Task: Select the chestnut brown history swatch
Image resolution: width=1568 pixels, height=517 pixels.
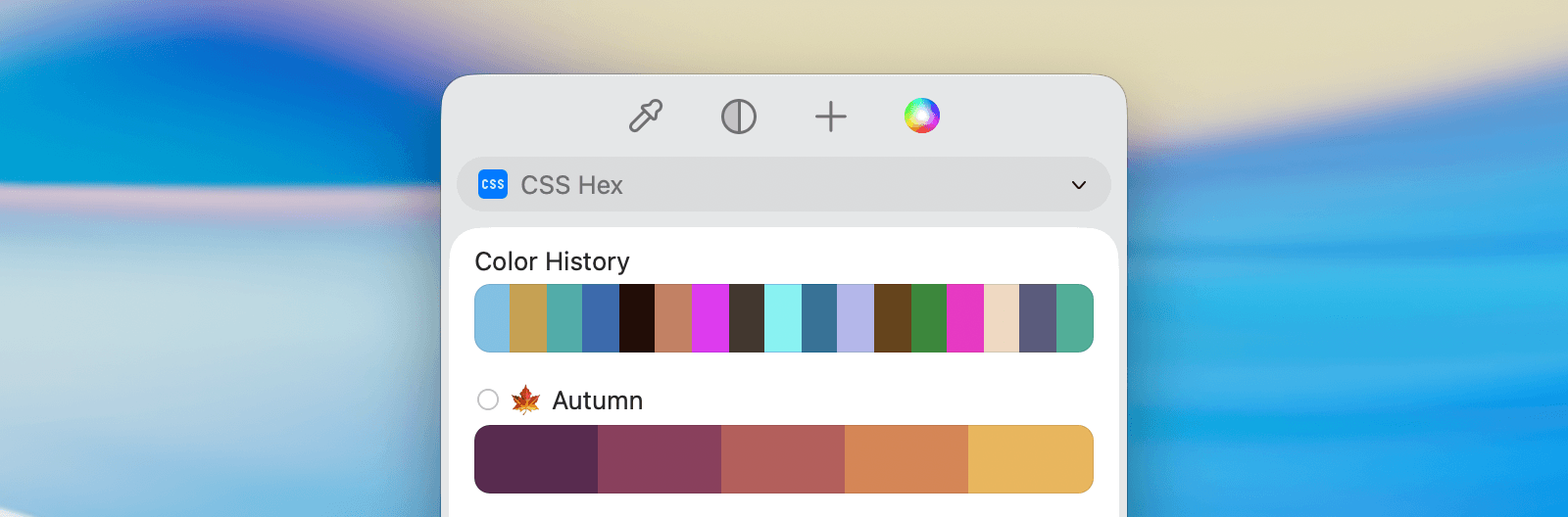Action: 893,318
